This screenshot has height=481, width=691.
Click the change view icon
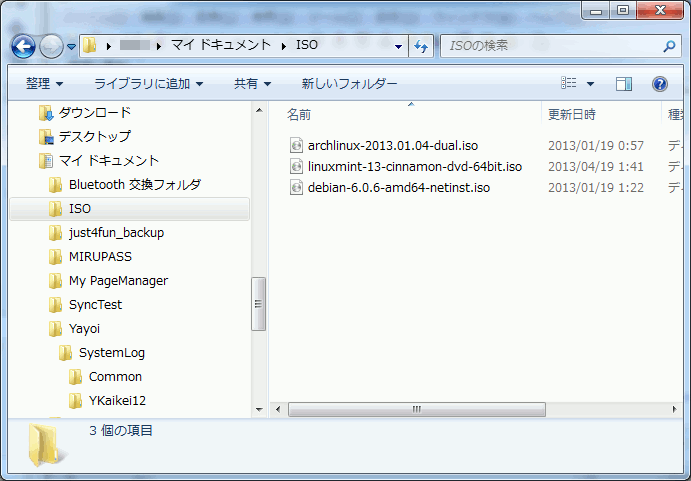[x=569, y=84]
